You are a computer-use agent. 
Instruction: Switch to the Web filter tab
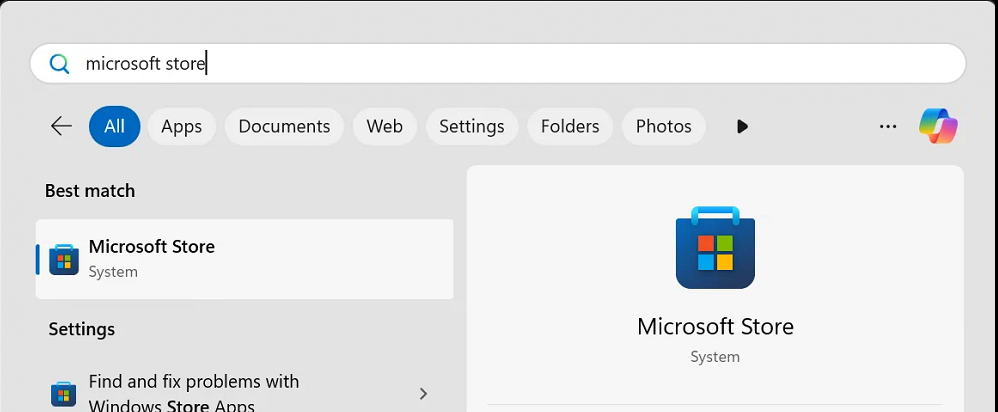point(384,126)
